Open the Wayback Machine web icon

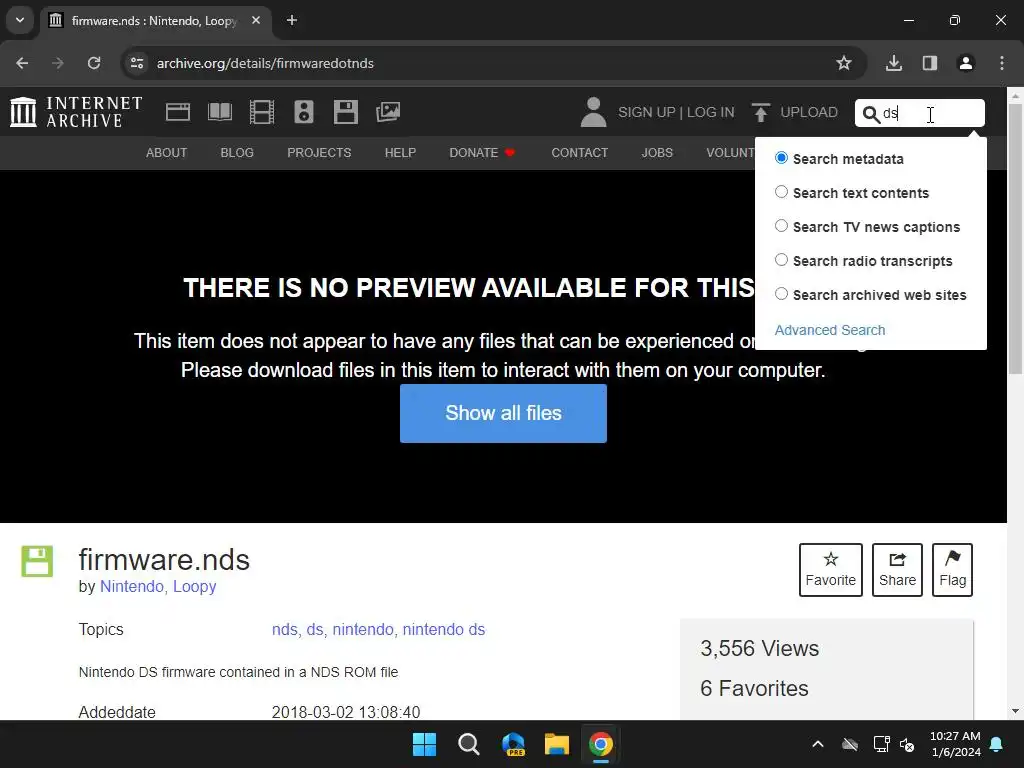click(178, 112)
